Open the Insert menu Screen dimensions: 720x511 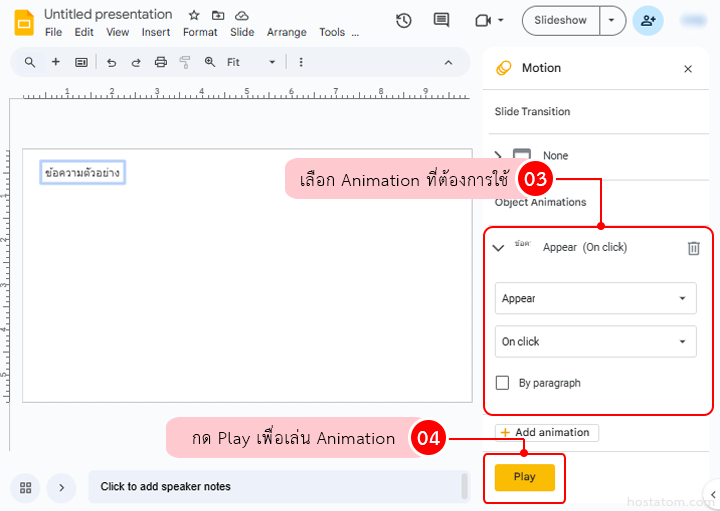pyautogui.click(x=156, y=32)
